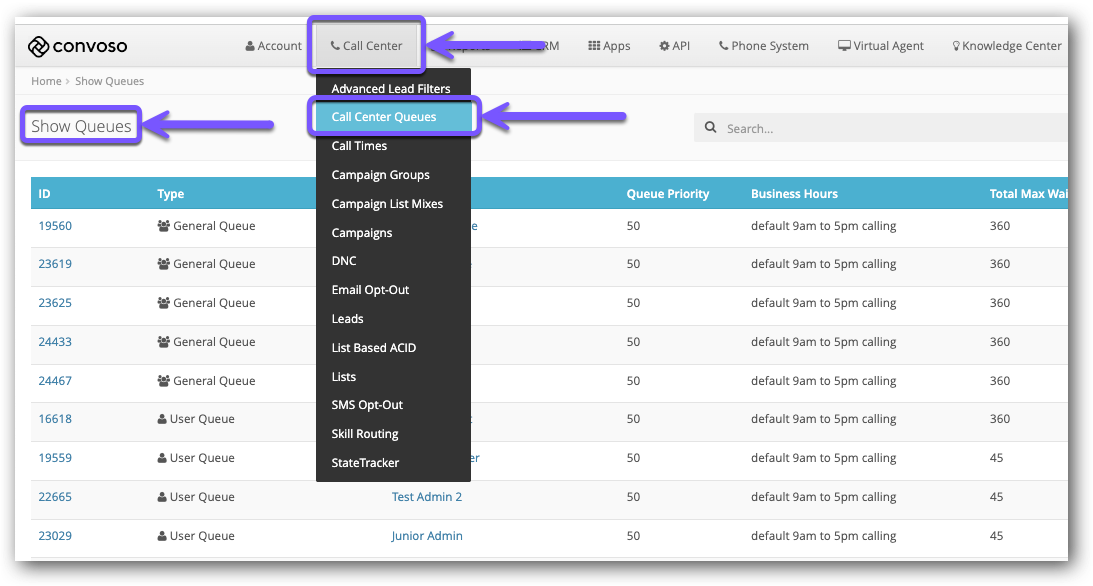Choose Campaign Groups from the menu

[x=380, y=175]
